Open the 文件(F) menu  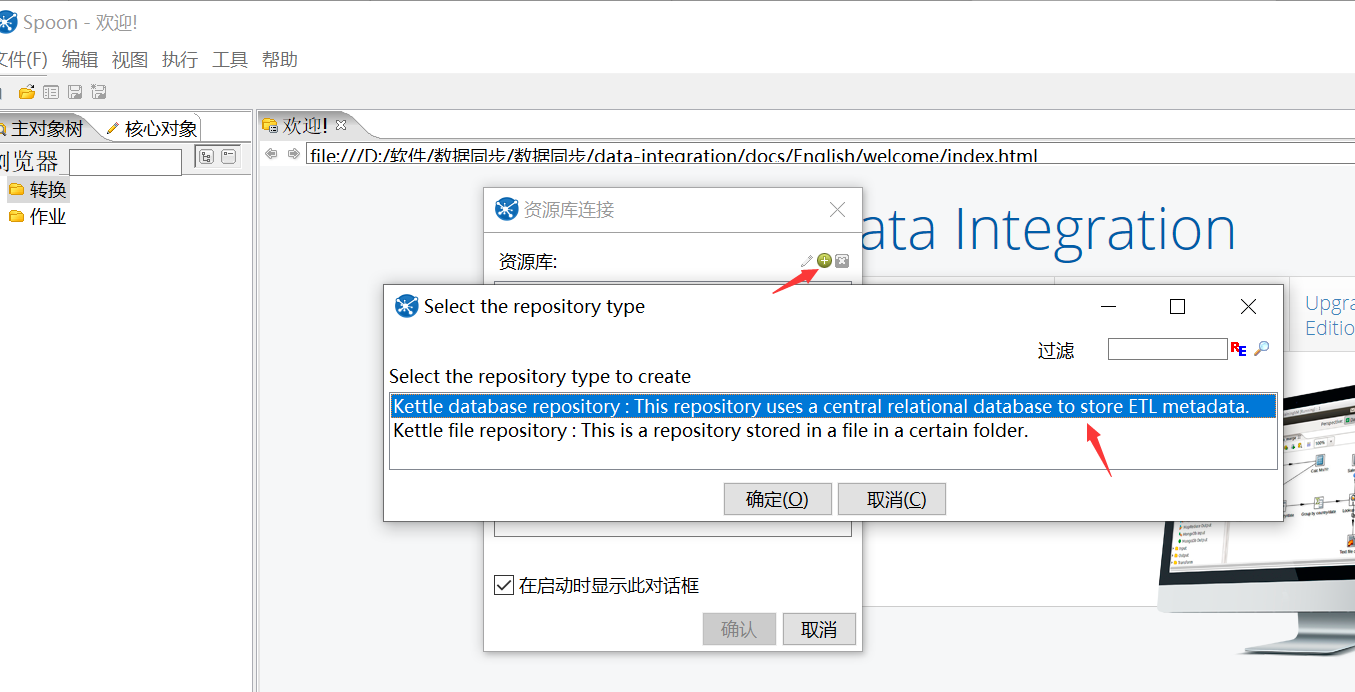coord(22,59)
